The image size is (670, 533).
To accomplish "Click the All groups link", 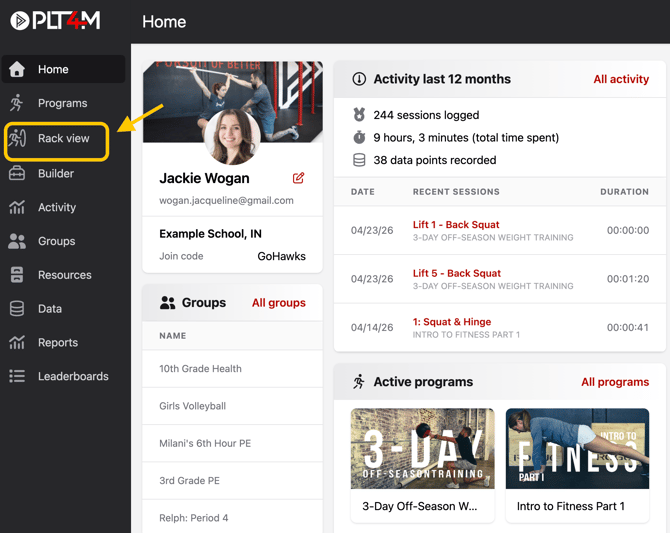I will (279, 303).
